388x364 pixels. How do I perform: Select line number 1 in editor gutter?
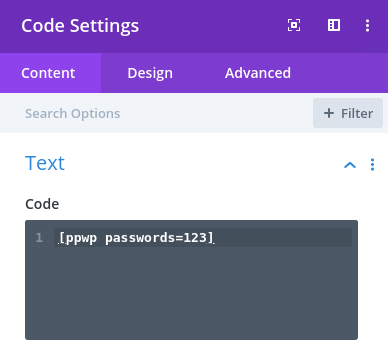point(39,238)
